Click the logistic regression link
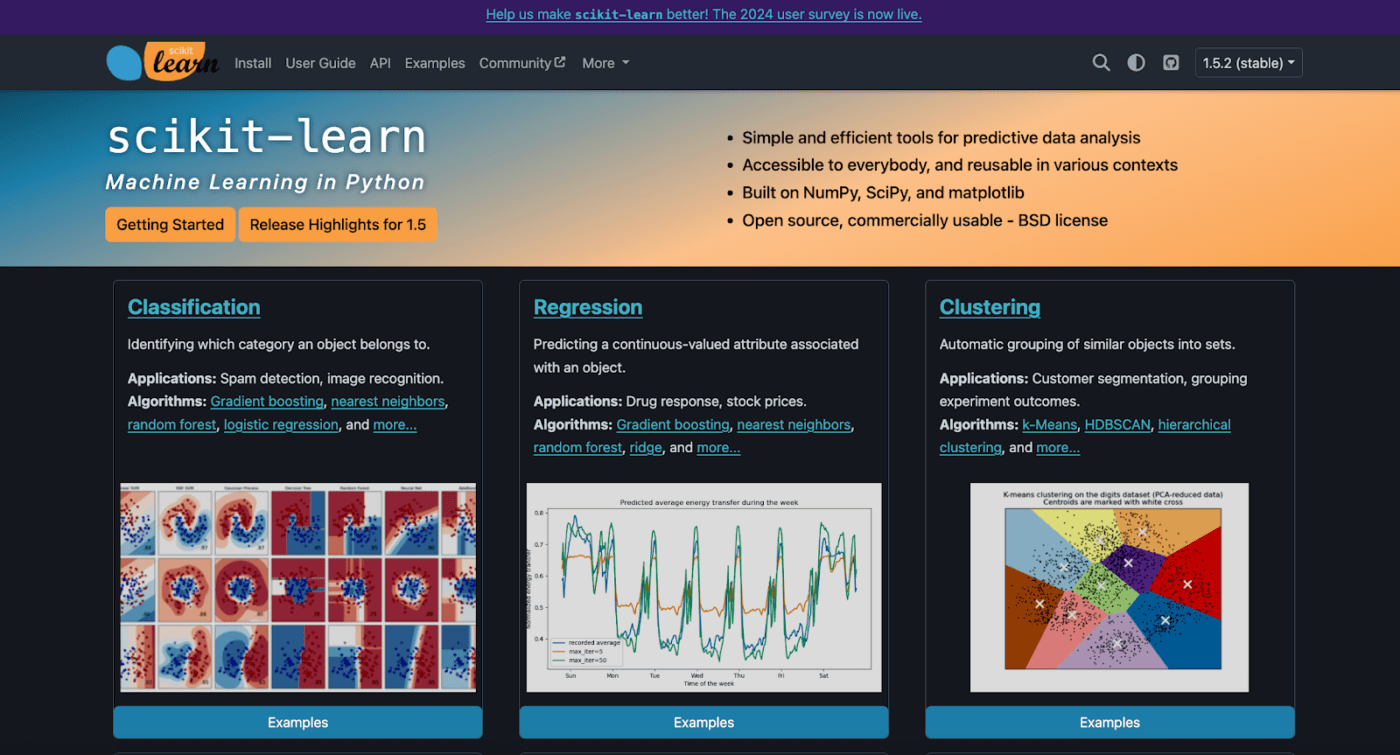Viewport: 1400px width, 755px height. (281, 425)
